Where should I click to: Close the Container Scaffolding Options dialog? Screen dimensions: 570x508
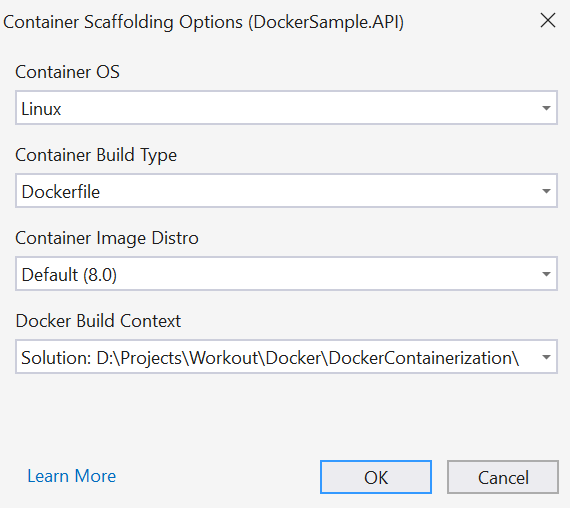click(x=547, y=20)
